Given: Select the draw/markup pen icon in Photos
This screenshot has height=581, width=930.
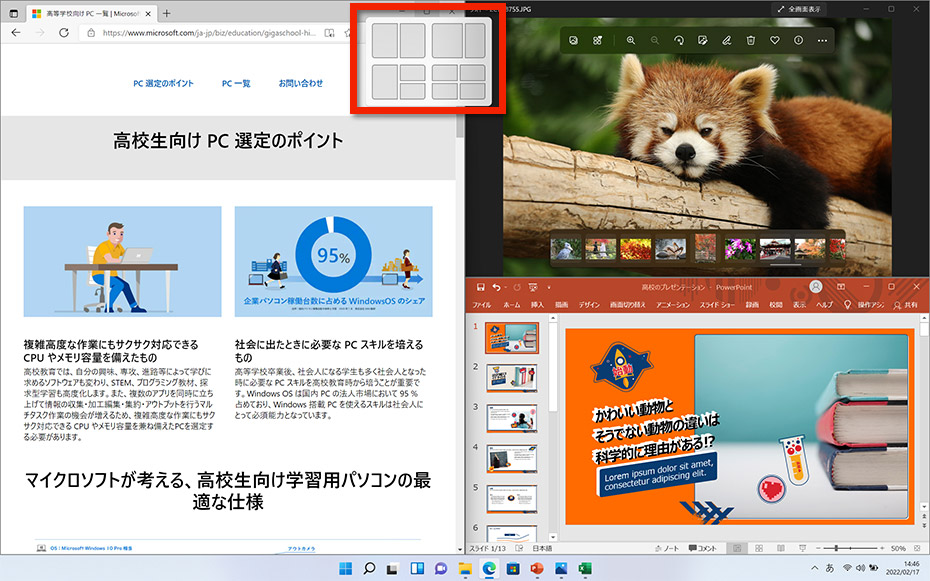Looking at the screenshot, I should tap(727, 40).
